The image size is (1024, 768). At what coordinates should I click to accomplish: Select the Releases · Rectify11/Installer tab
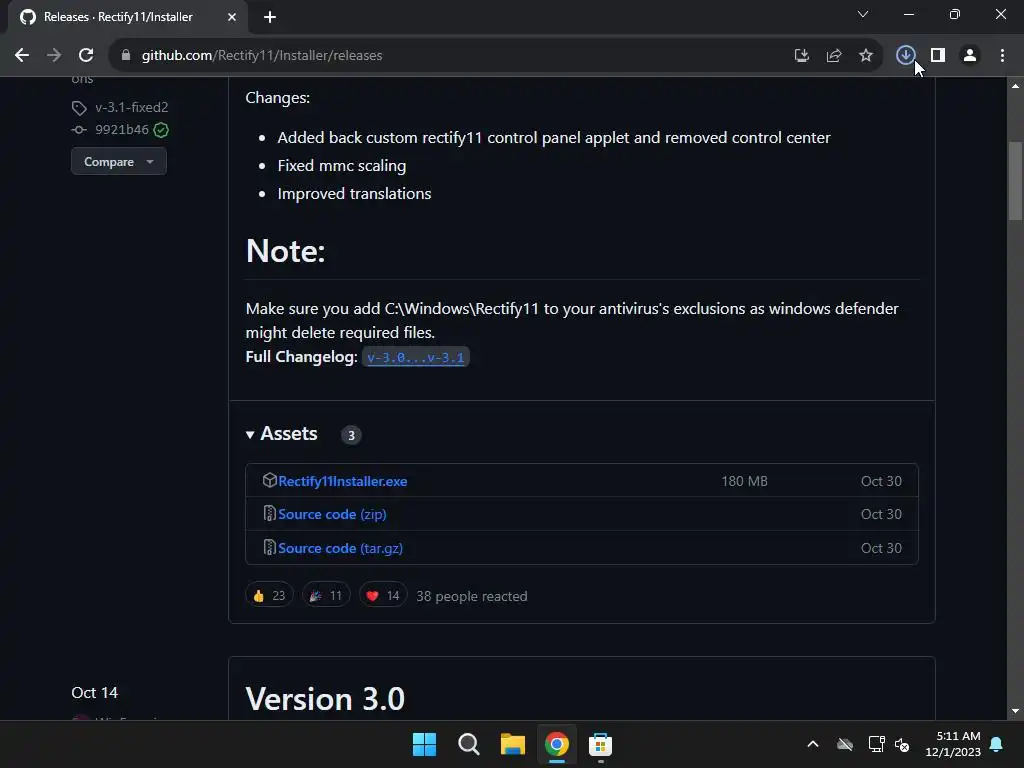[128, 17]
